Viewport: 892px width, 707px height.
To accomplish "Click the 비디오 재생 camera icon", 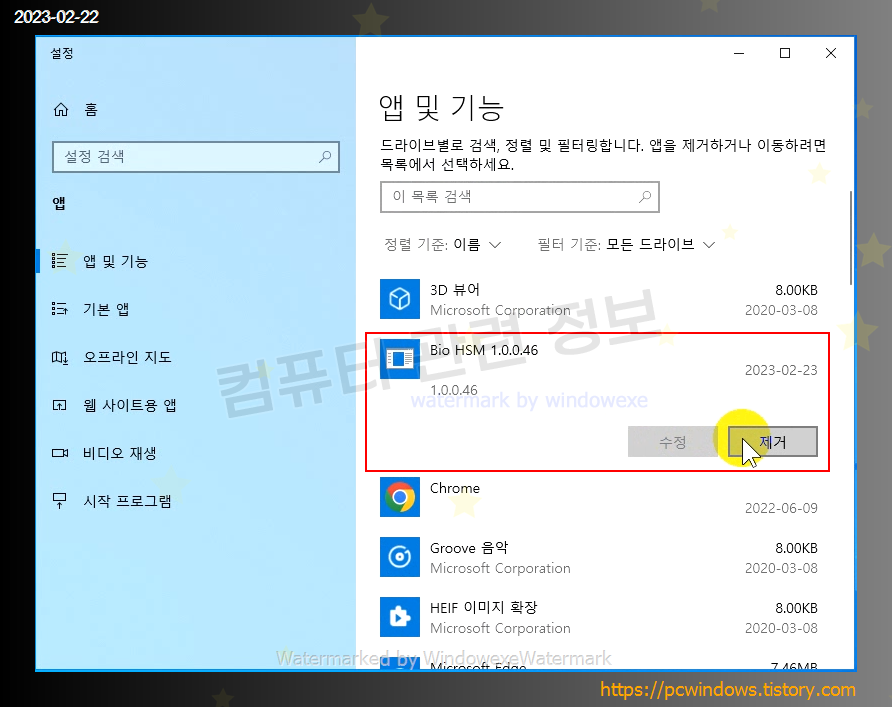I will [x=60, y=453].
